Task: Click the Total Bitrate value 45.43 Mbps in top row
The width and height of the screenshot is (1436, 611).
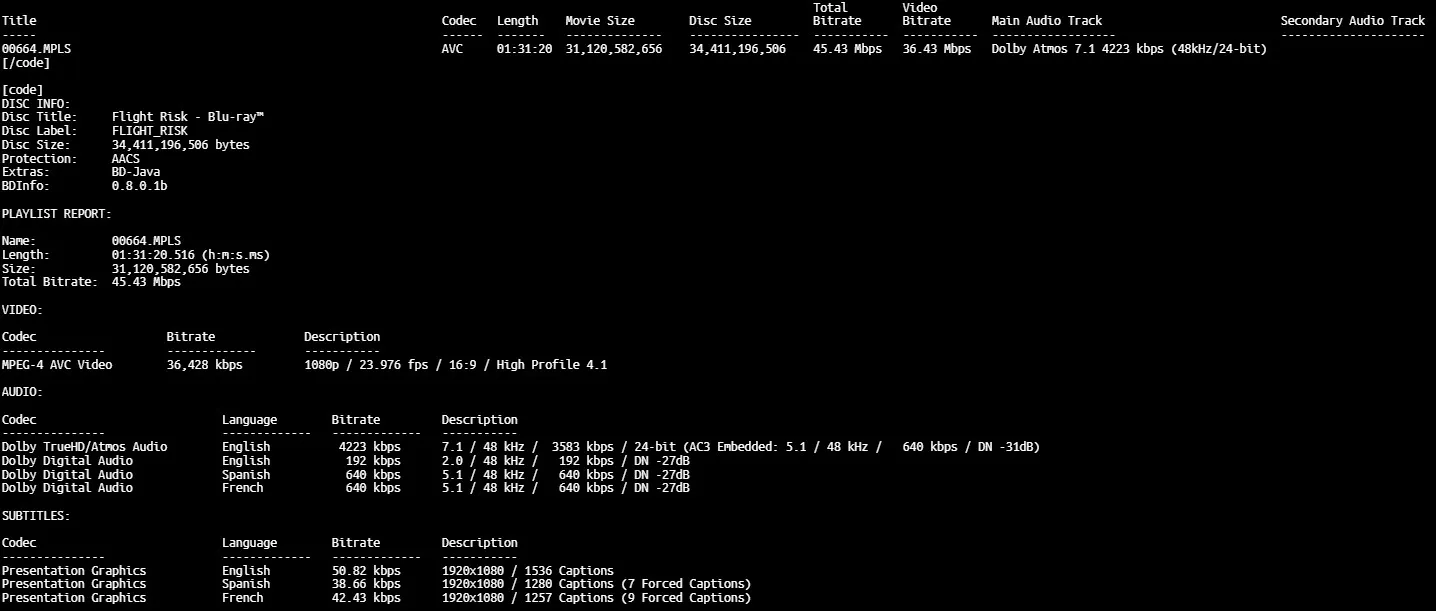Action: pyautogui.click(x=847, y=49)
